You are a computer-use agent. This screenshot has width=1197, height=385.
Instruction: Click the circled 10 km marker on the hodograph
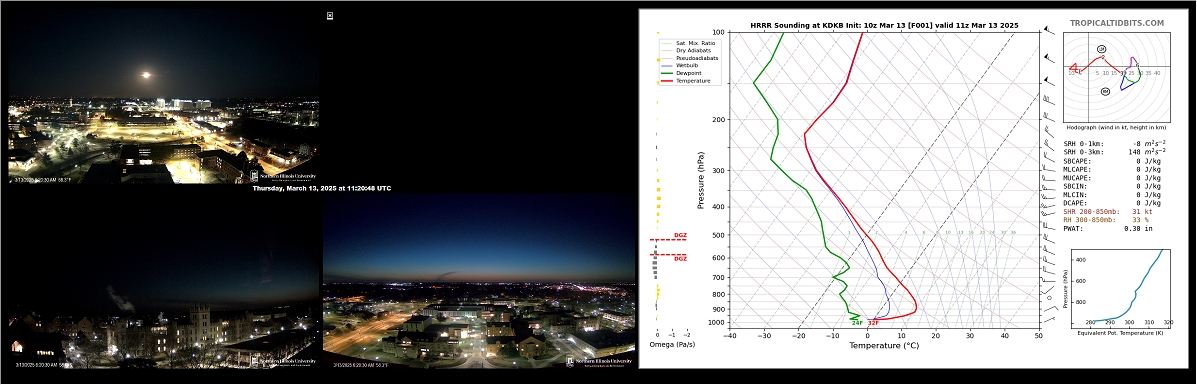[1102, 49]
